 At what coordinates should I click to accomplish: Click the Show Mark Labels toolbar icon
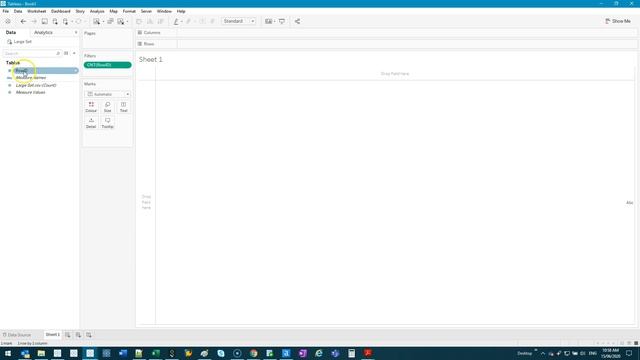[202, 21]
